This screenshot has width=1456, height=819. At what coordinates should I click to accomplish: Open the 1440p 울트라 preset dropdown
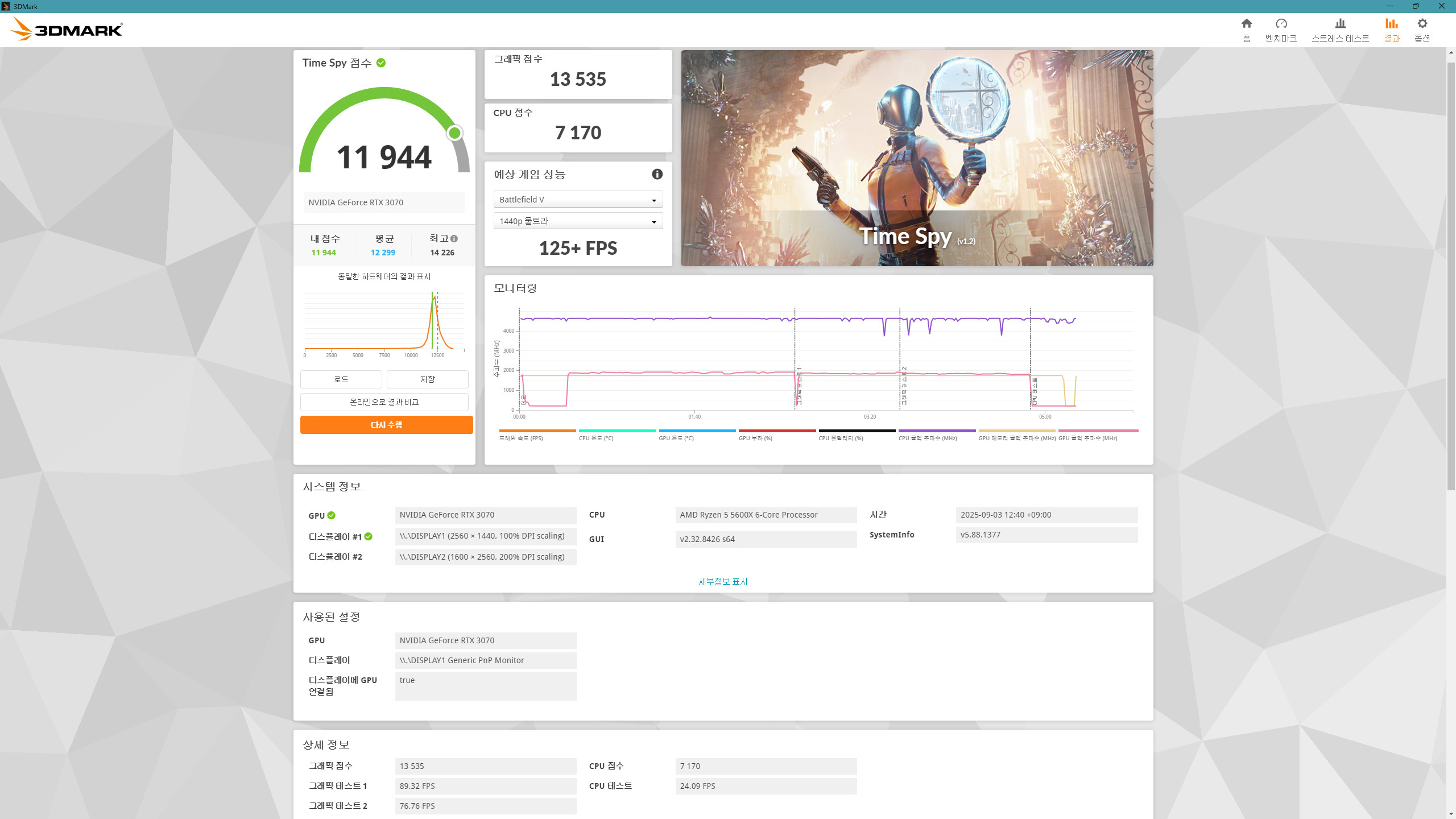[x=578, y=221]
